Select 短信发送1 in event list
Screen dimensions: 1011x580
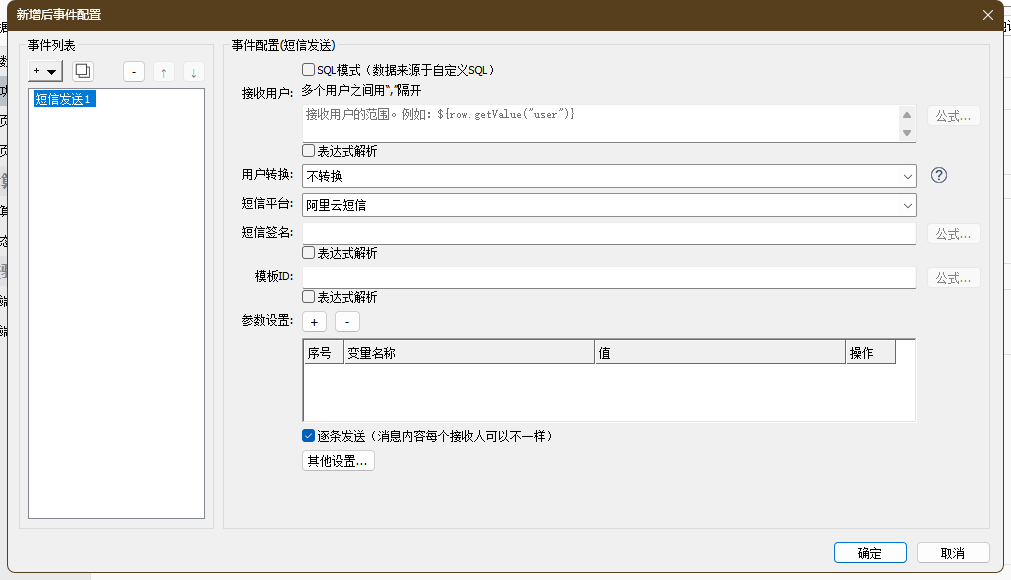click(x=64, y=99)
